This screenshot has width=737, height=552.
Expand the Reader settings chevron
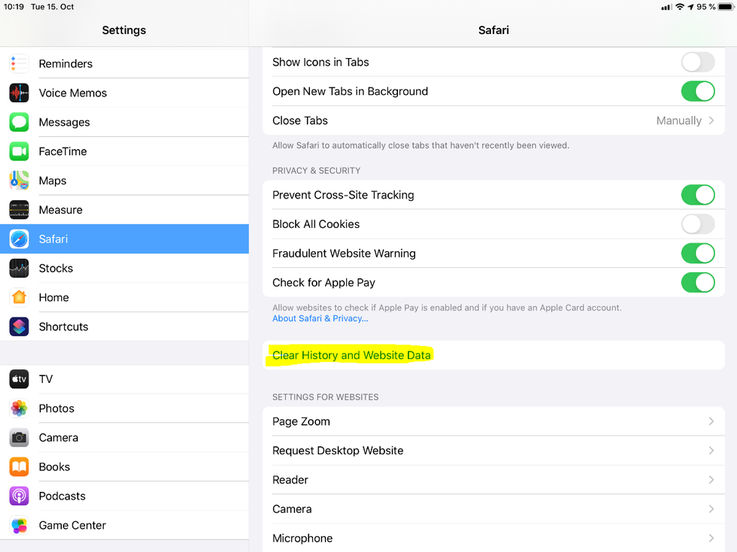(711, 480)
